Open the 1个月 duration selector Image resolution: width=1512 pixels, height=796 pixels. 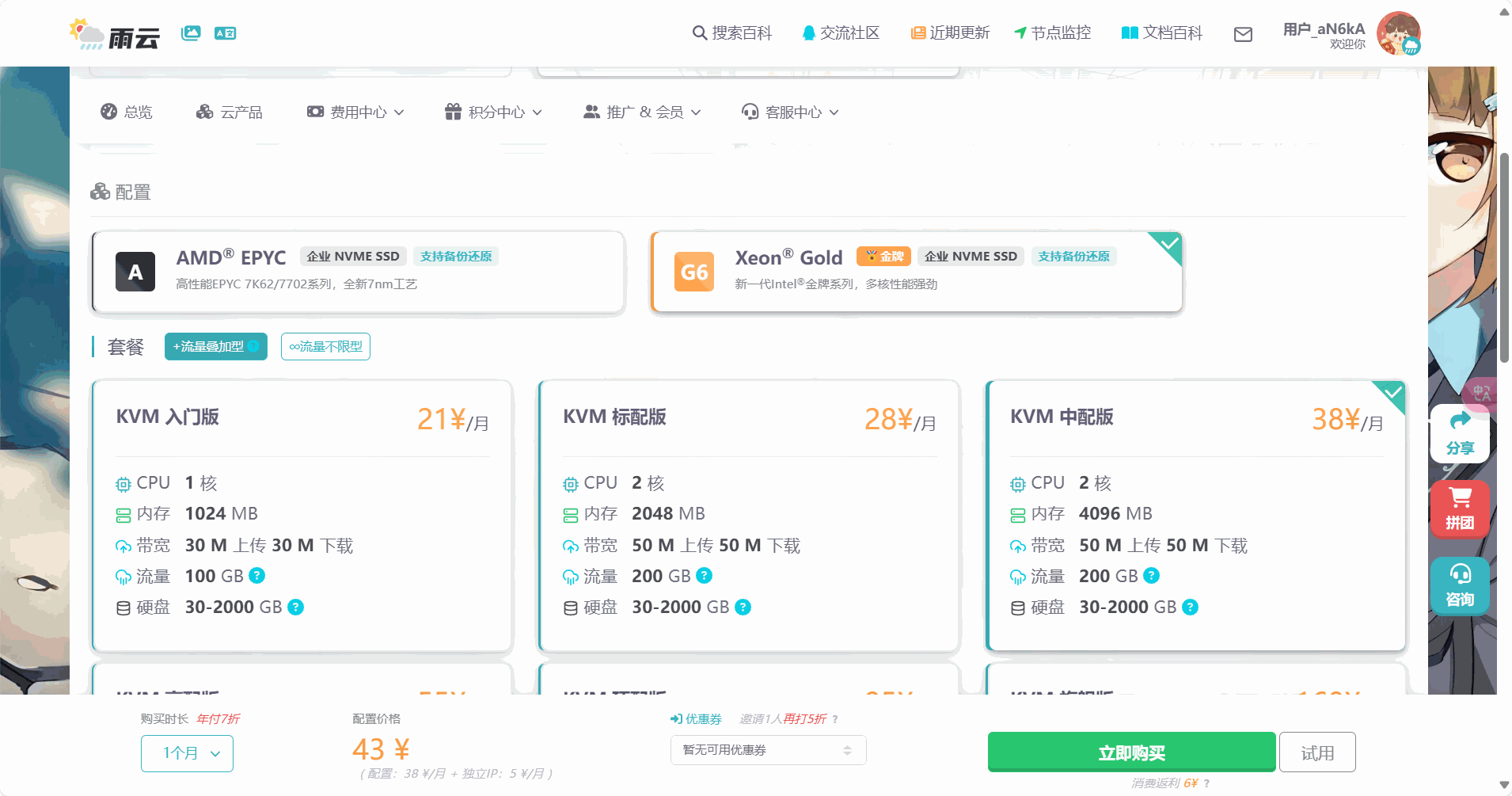pyautogui.click(x=187, y=753)
